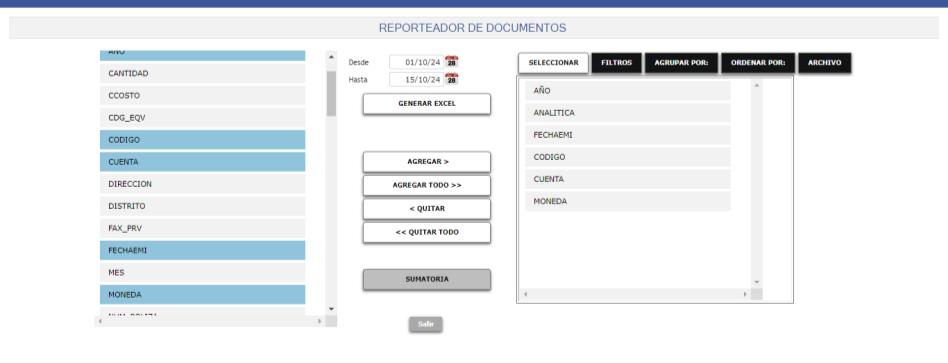
Task: Switch to the FILTROS tab
Action: tap(617, 63)
